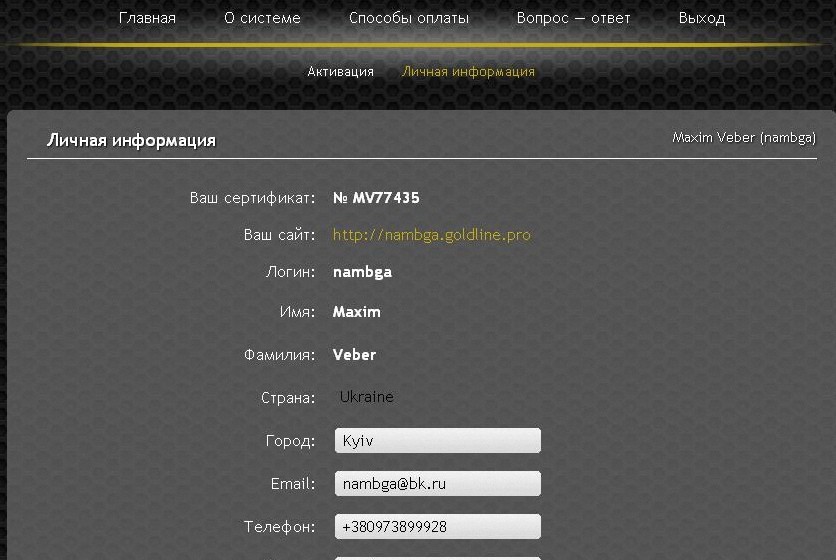Click the Имя label
Screen dimensions: 836x560
click(298, 311)
